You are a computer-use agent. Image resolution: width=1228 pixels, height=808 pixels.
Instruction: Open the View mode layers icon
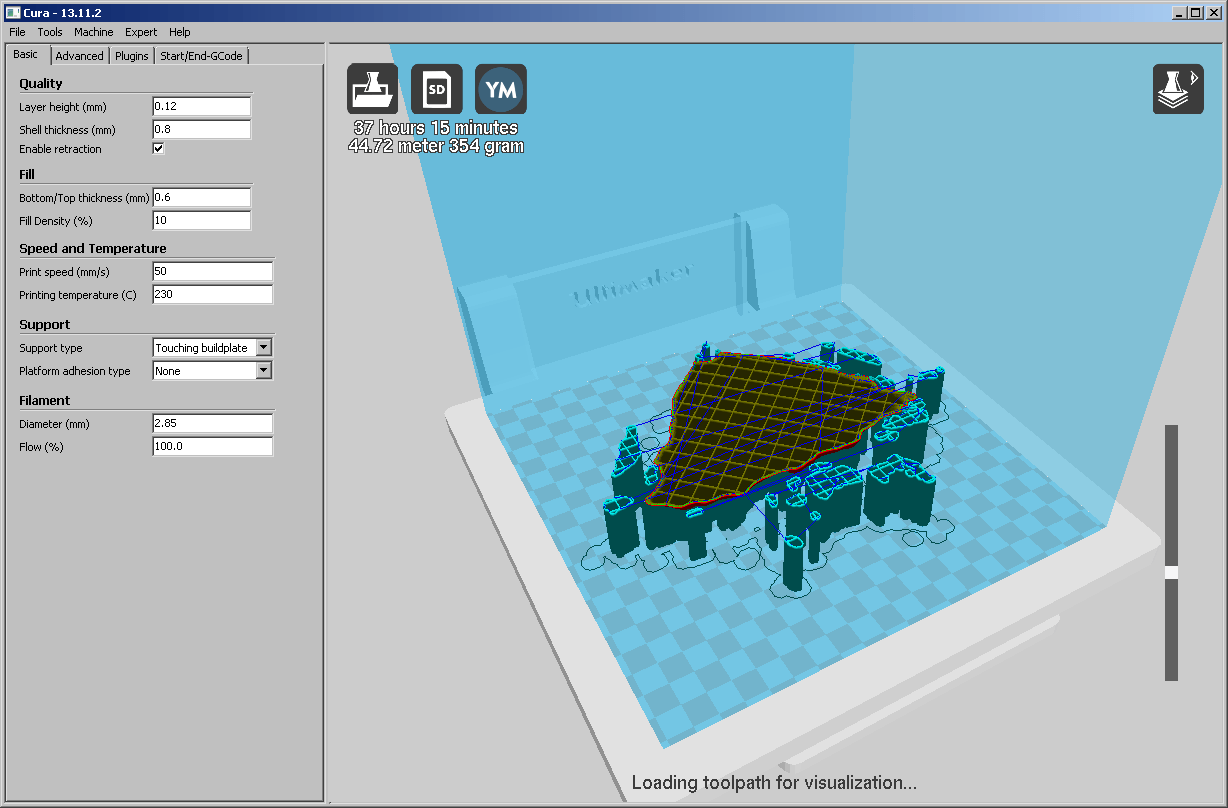[x=1178, y=89]
